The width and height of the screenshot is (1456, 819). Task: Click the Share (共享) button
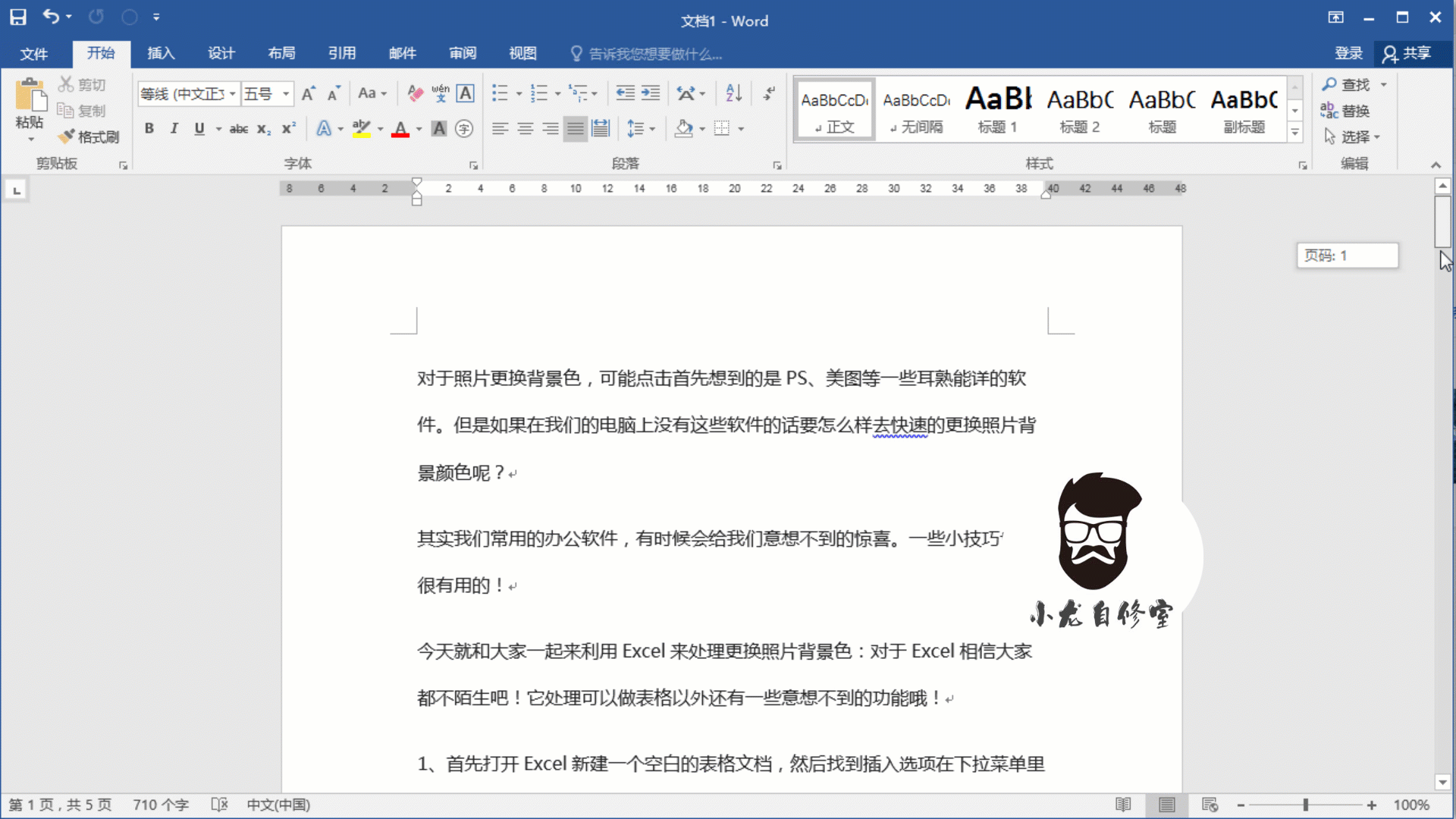click(x=1407, y=53)
